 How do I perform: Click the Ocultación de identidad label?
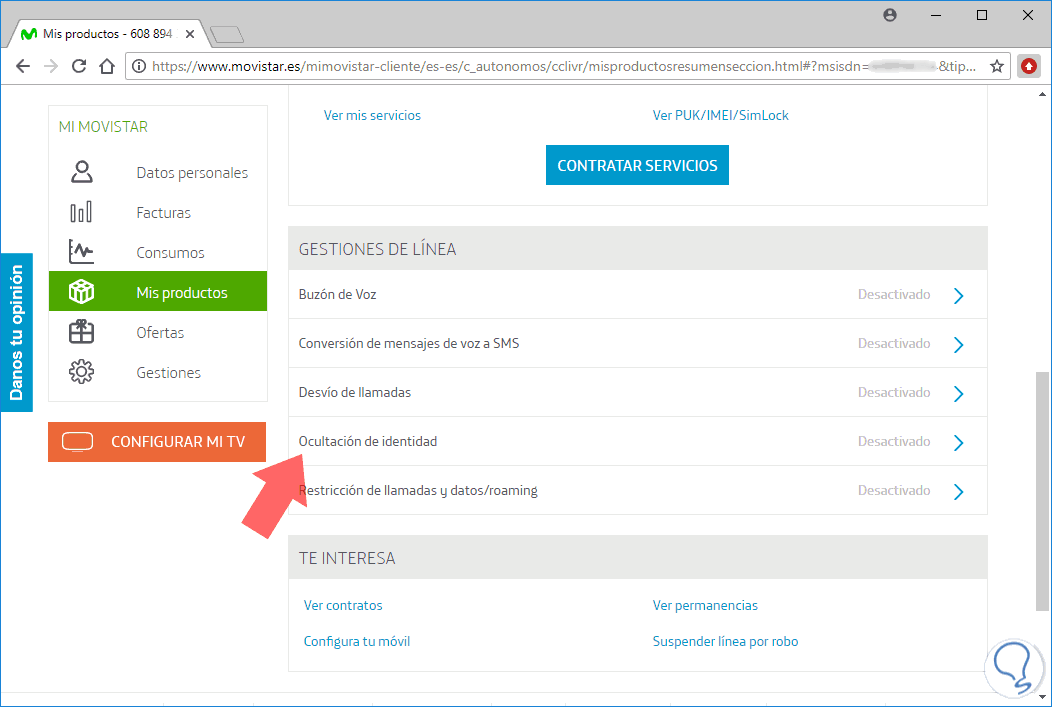tap(368, 441)
